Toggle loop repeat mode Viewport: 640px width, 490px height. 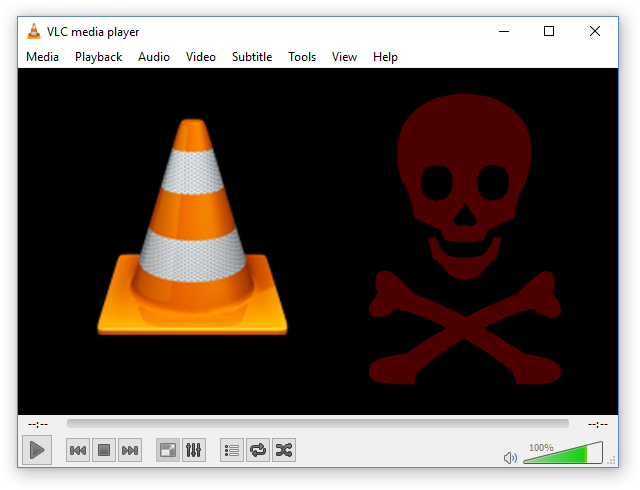tap(258, 450)
